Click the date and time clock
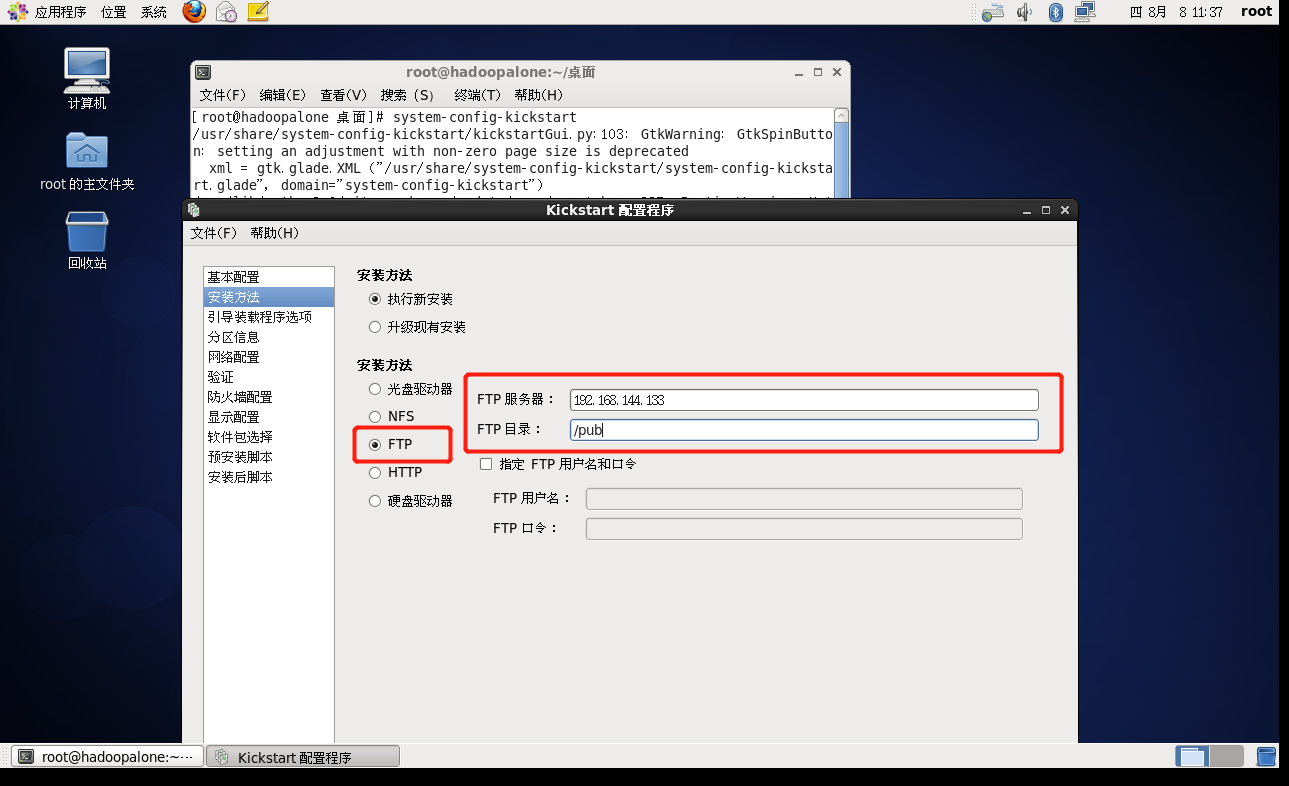 coord(1176,12)
